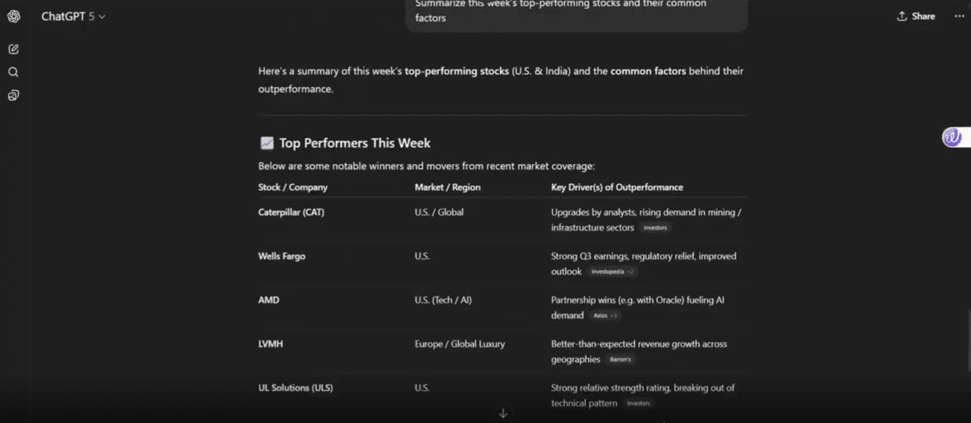Click the page scrollbar on the right

(x=966, y=330)
